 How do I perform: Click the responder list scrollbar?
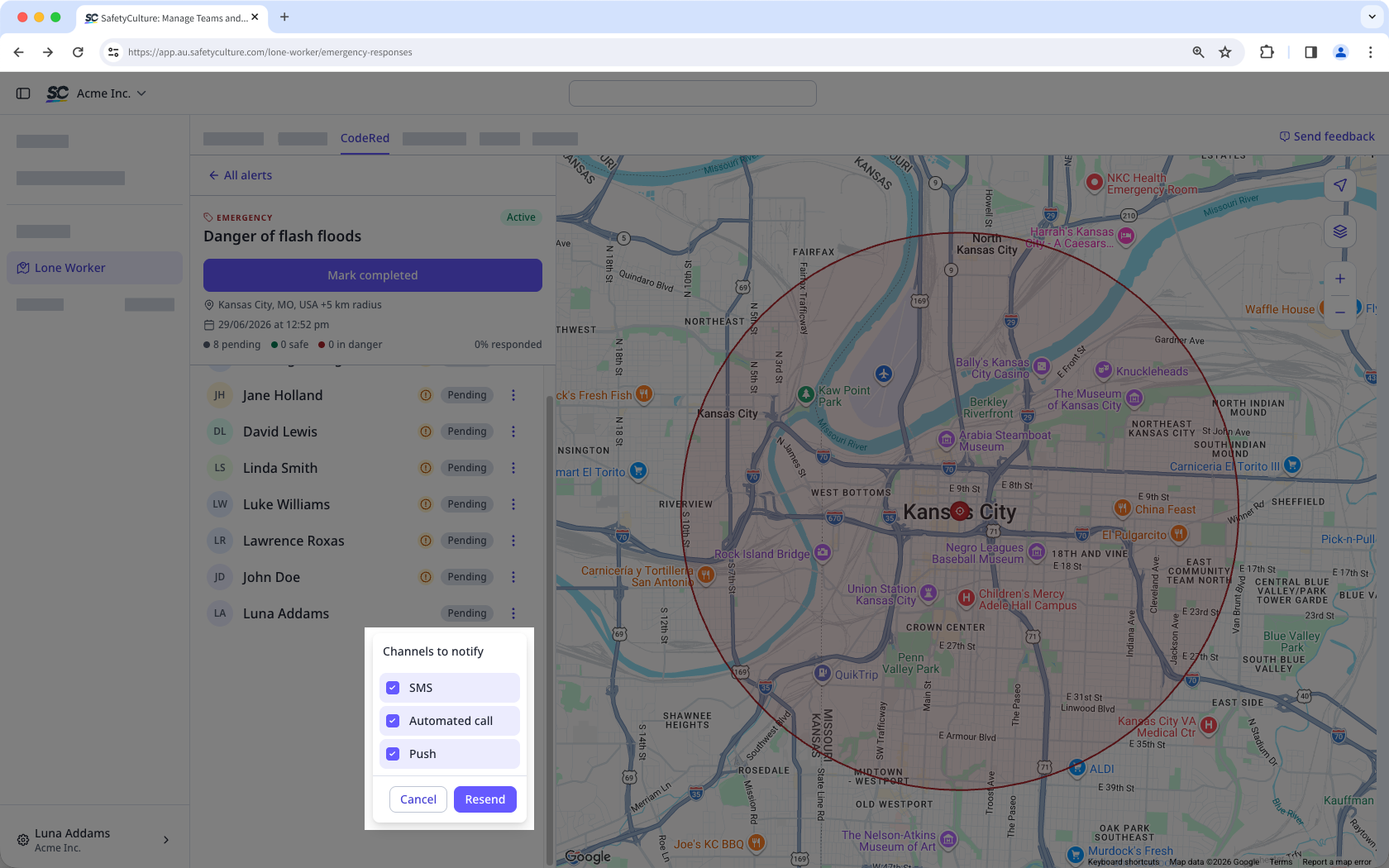tap(549, 628)
